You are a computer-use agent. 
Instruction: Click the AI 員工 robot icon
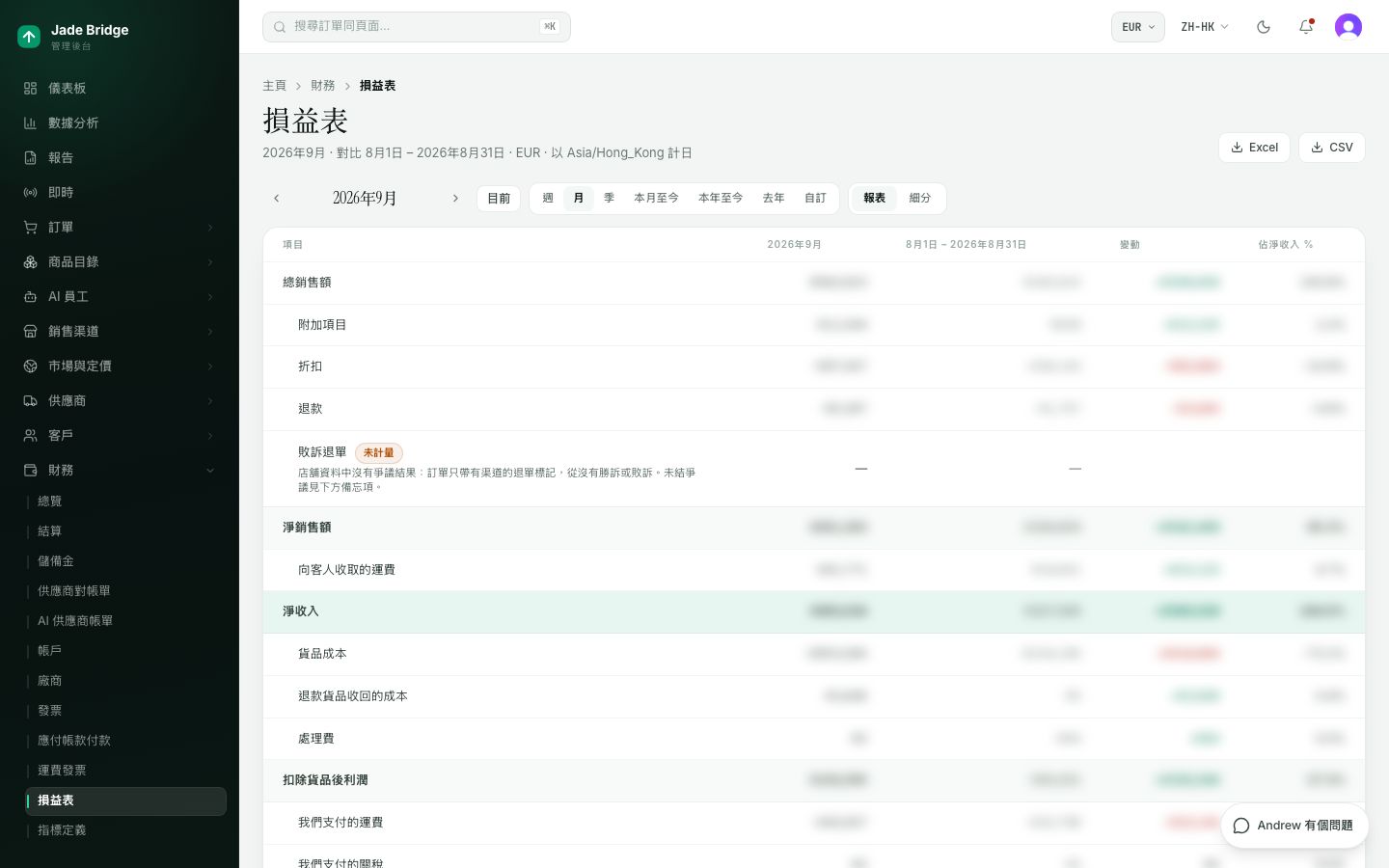(x=31, y=297)
